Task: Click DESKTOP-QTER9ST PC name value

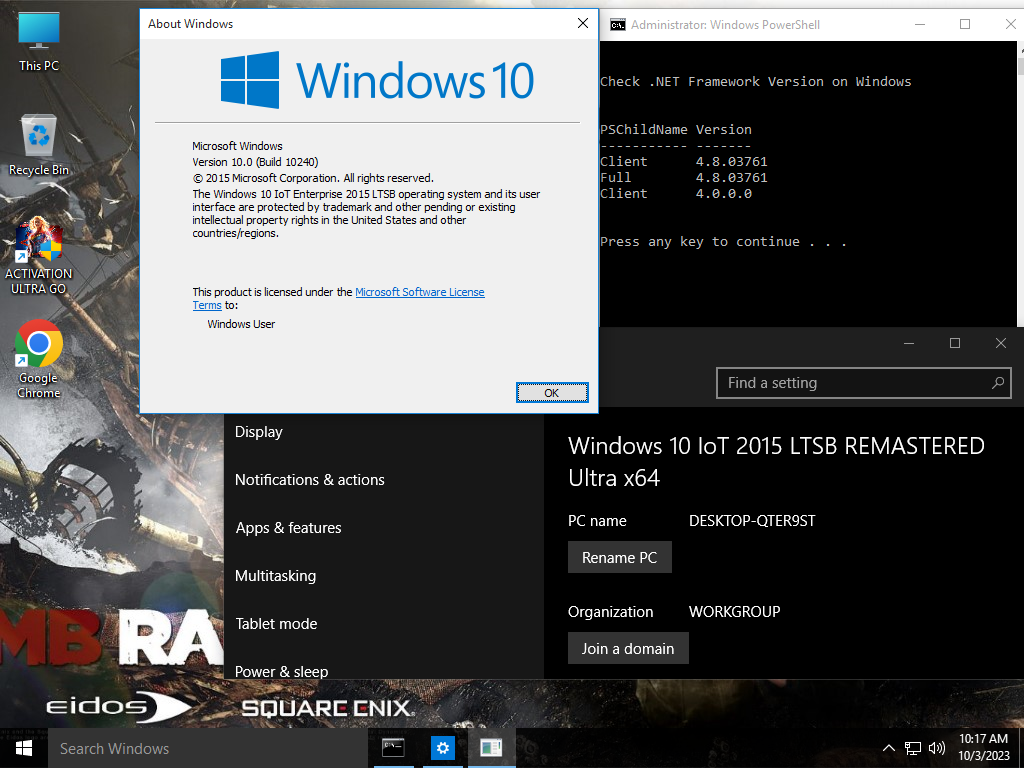Action: point(752,520)
